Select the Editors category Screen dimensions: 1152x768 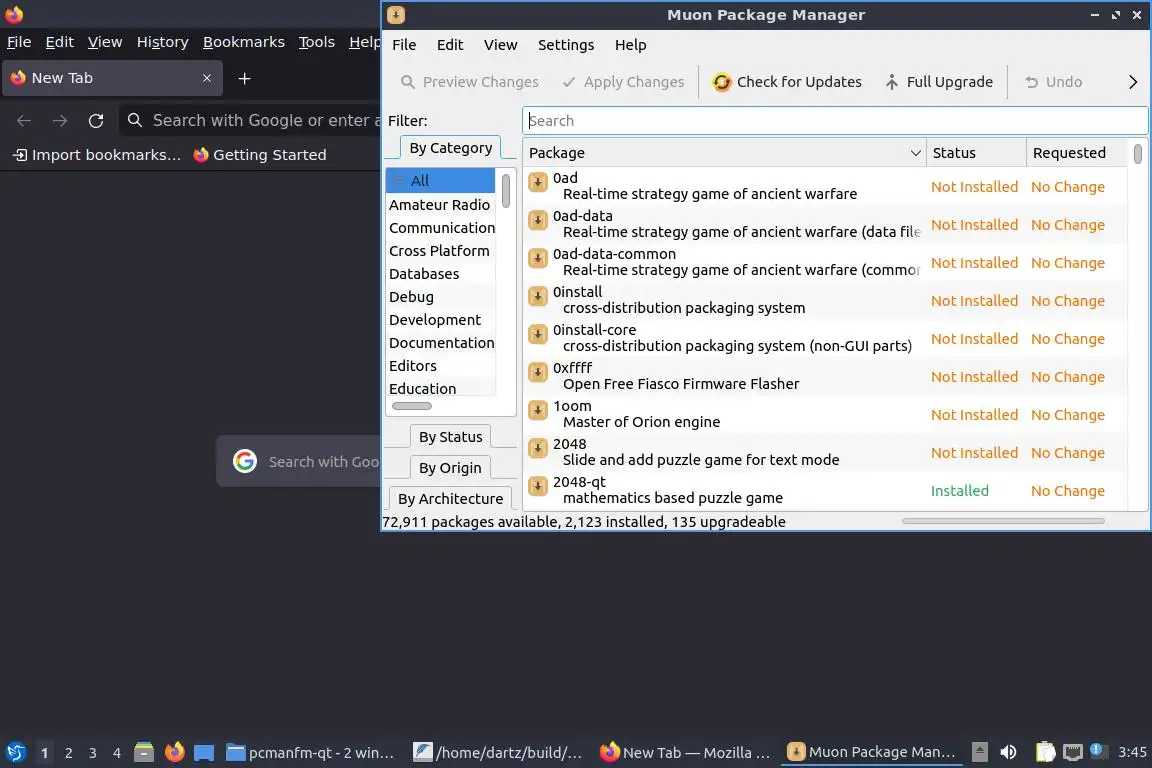click(440, 365)
